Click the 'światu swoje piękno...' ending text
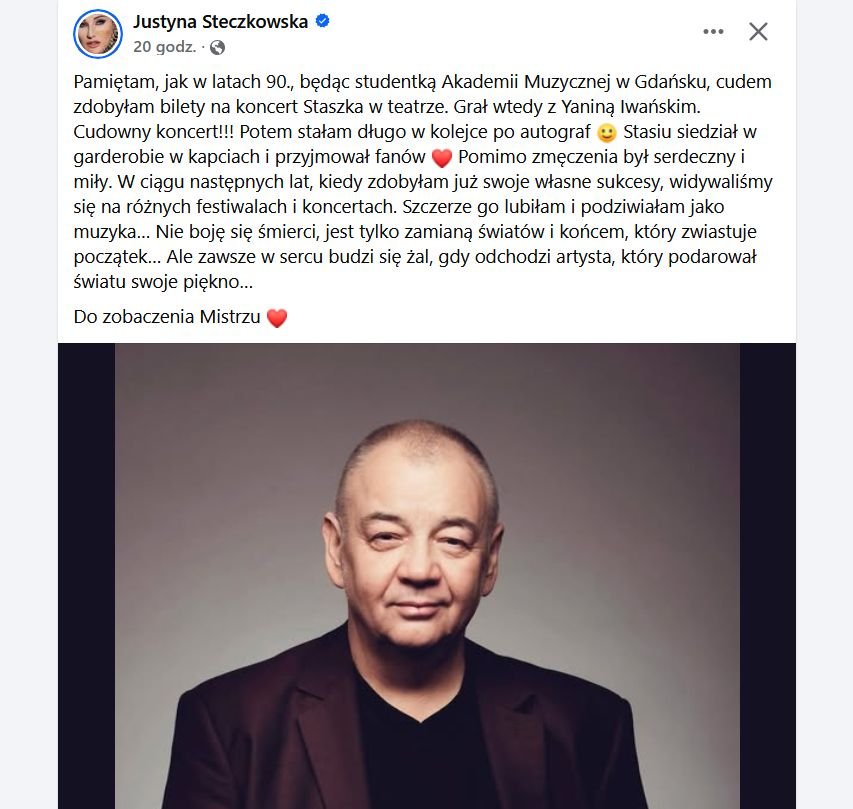The width and height of the screenshot is (853, 809). click(163, 282)
